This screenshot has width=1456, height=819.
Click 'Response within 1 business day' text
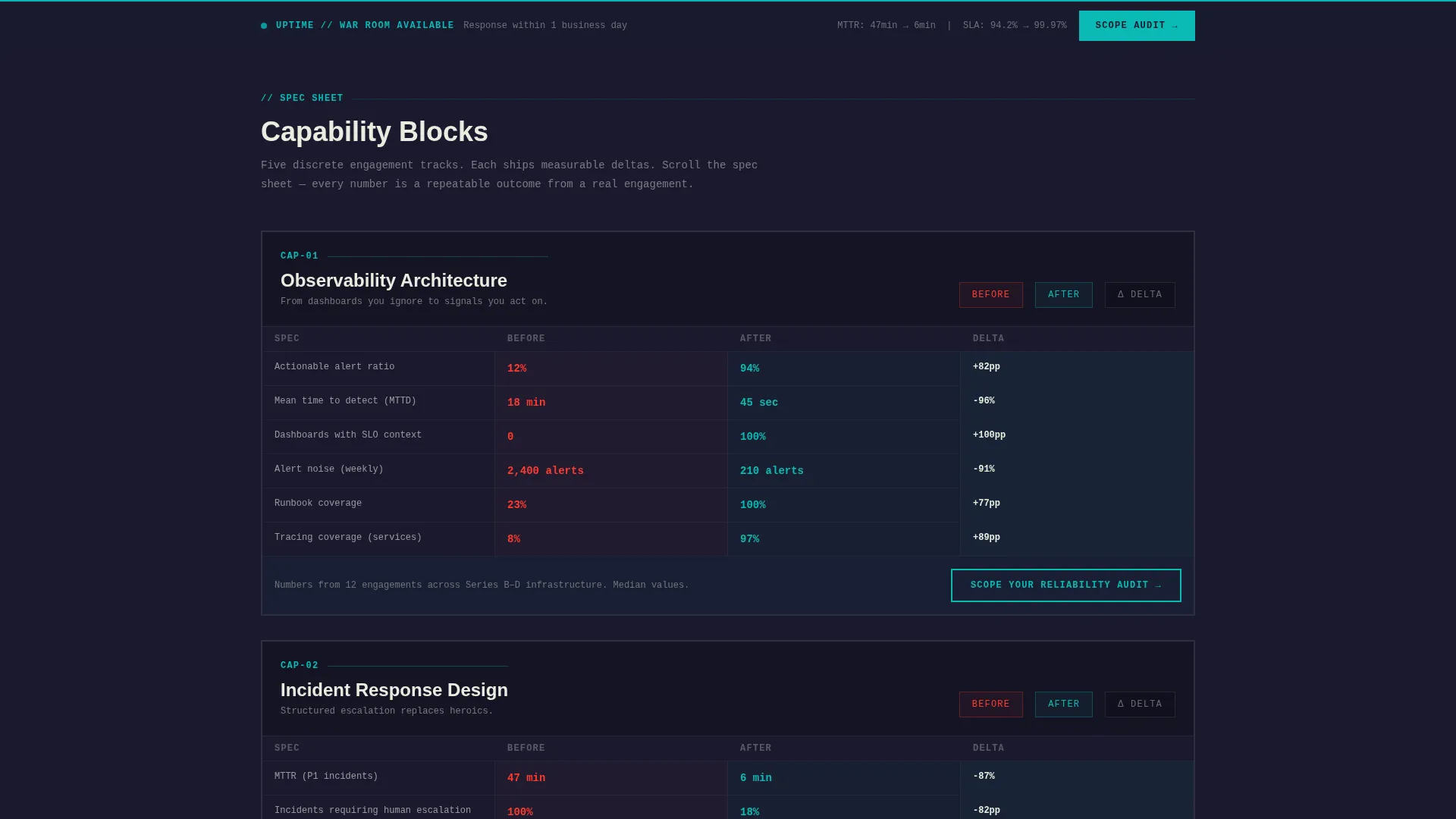point(545,26)
